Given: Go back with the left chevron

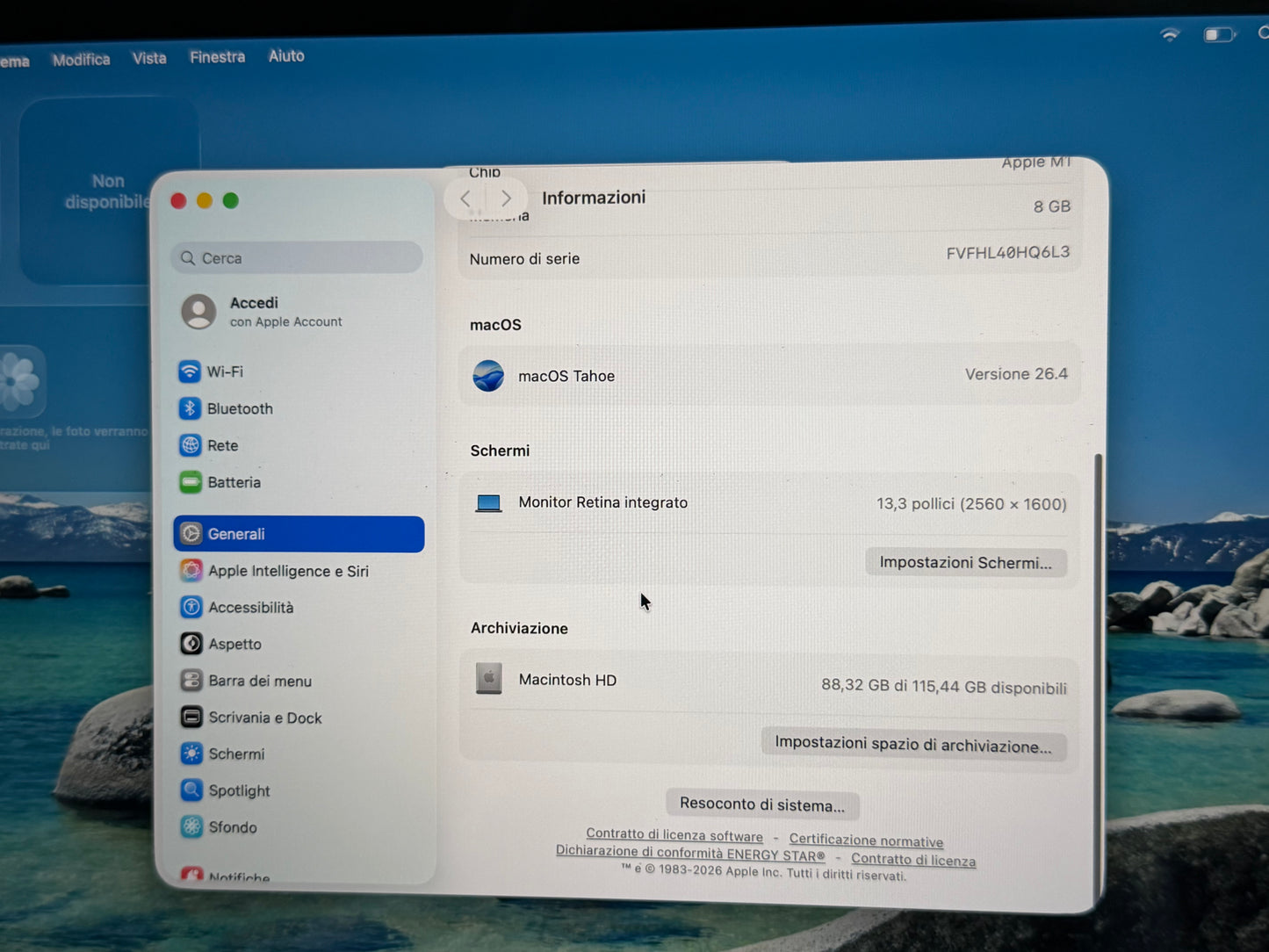Looking at the screenshot, I should pyautogui.click(x=465, y=199).
